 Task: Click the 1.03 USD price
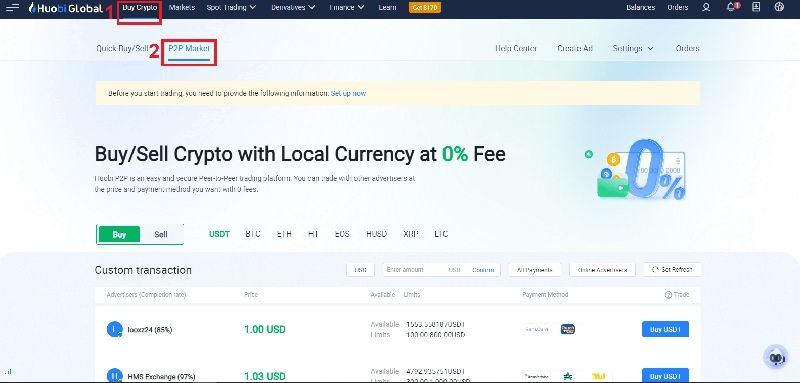[265, 376]
